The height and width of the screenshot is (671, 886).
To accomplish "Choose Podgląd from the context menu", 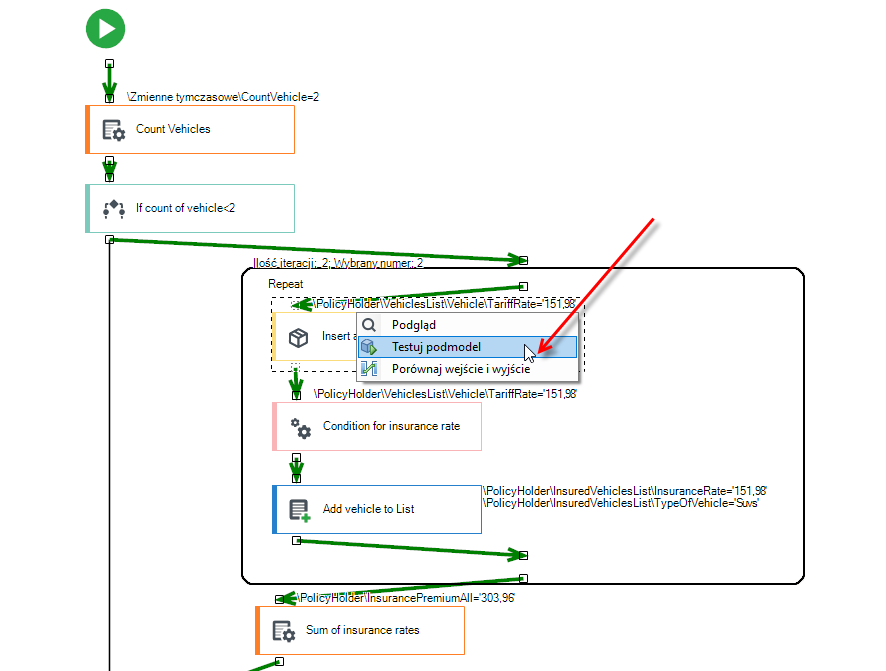I will click(467, 325).
